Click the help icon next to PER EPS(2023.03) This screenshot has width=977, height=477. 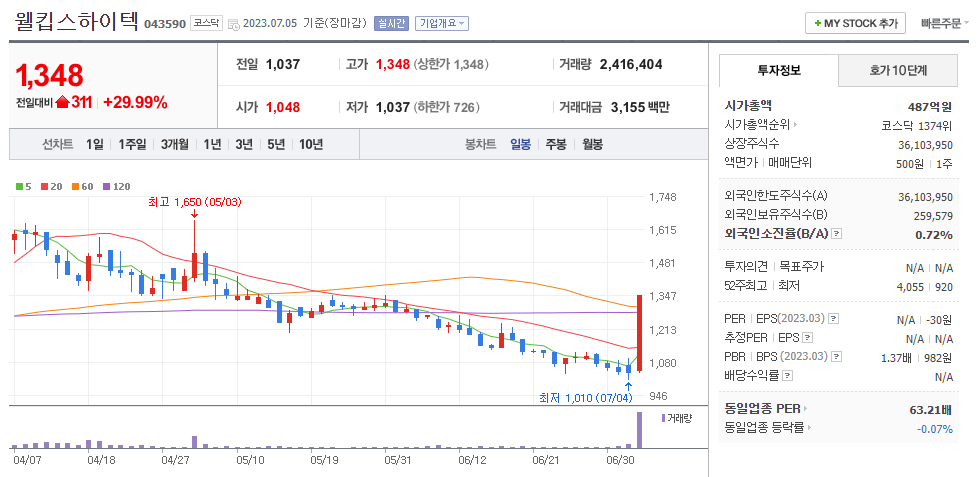[x=834, y=319]
